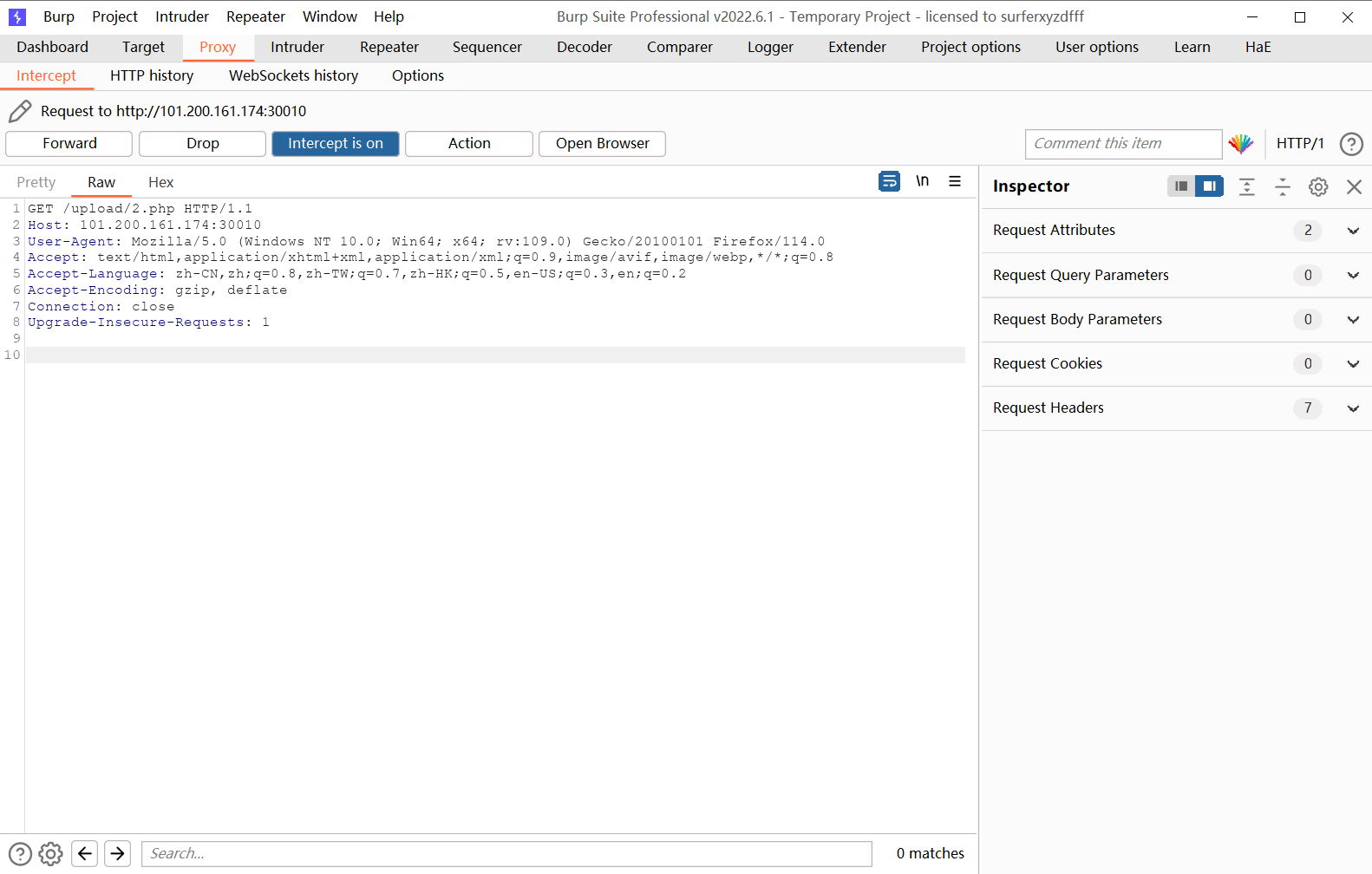Open the Learn tab

click(x=1192, y=48)
